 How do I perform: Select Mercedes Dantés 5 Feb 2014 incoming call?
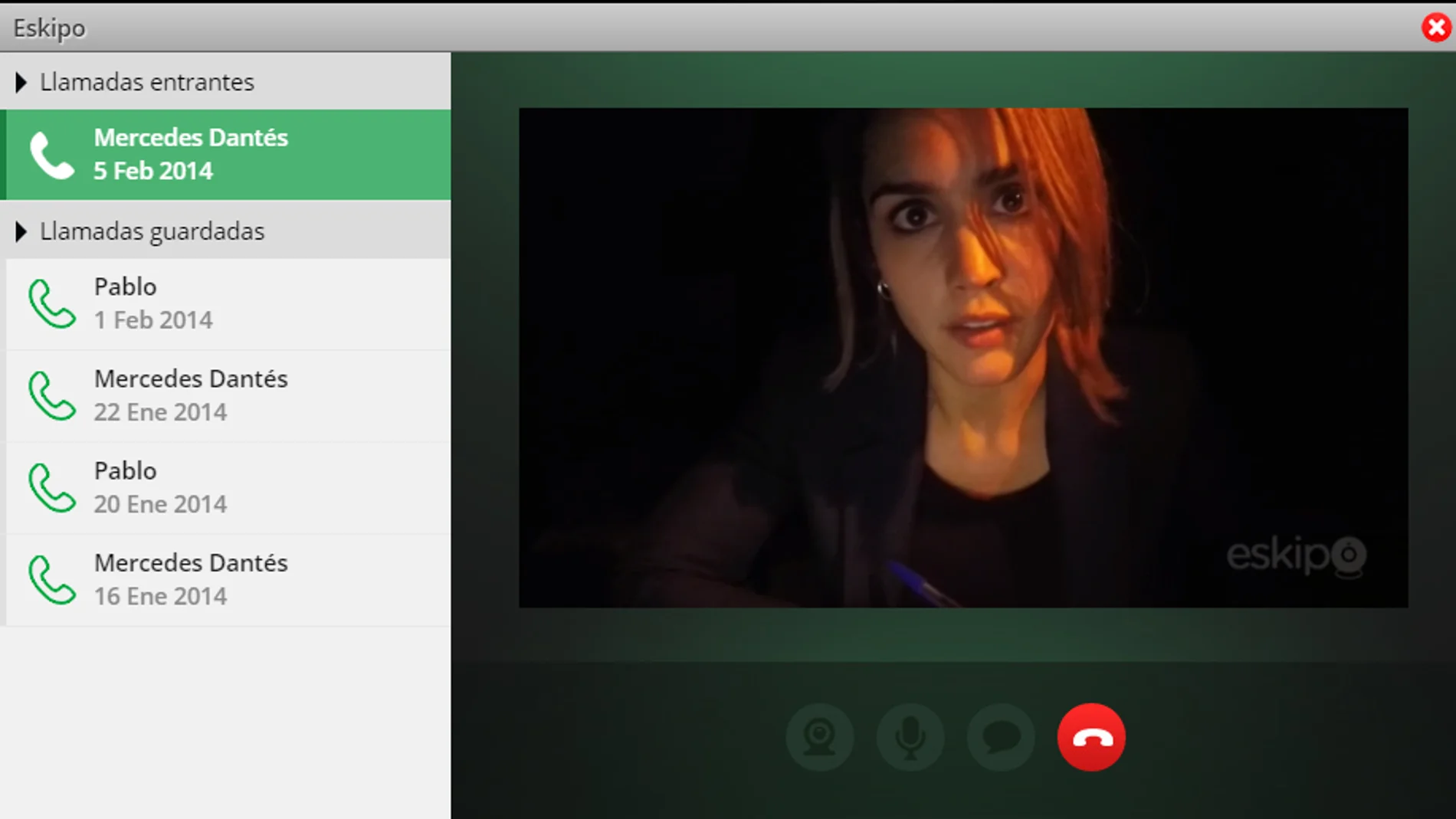click(x=225, y=154)
